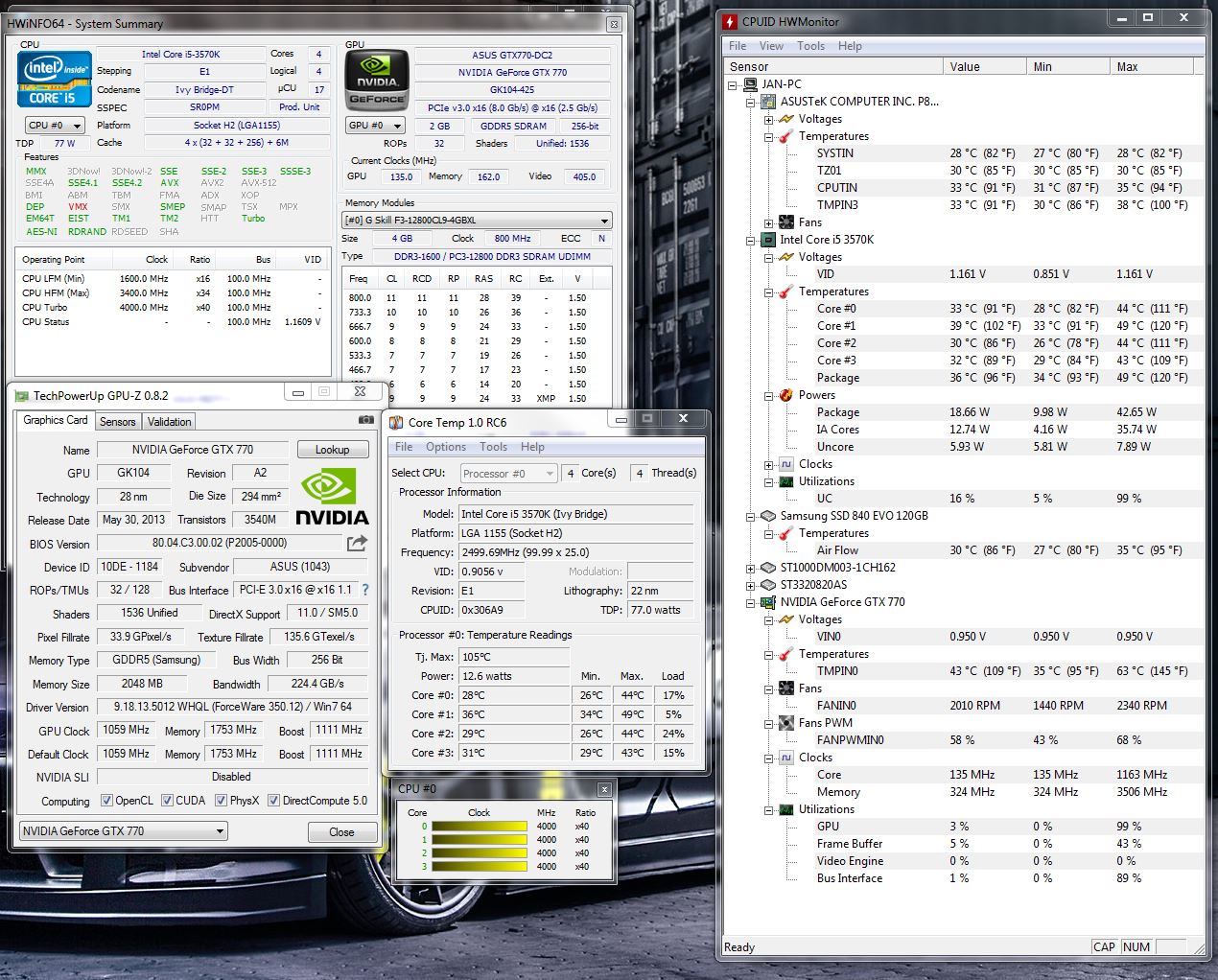Click the NVIDIA logo in GPU-Z

tap(331, 497)
